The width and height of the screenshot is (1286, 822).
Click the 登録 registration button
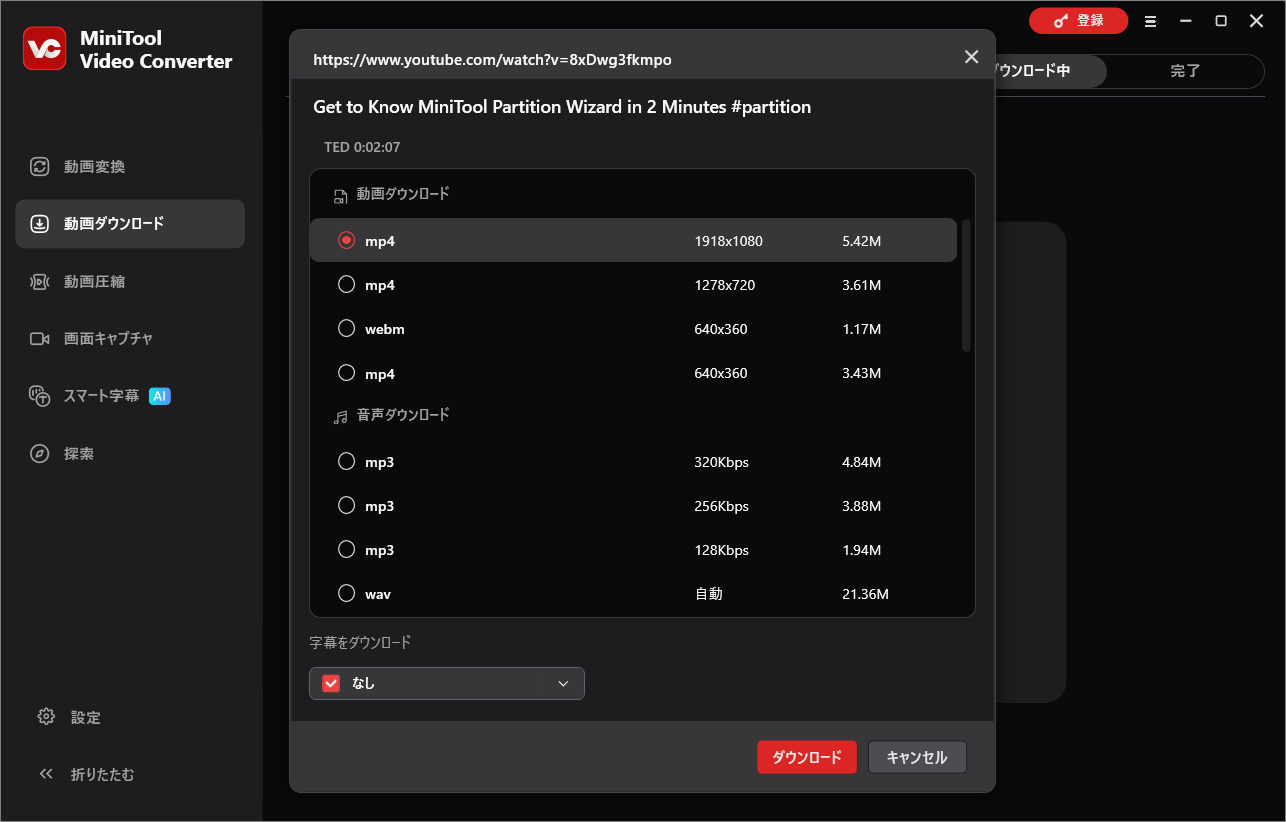[1078, 20]
